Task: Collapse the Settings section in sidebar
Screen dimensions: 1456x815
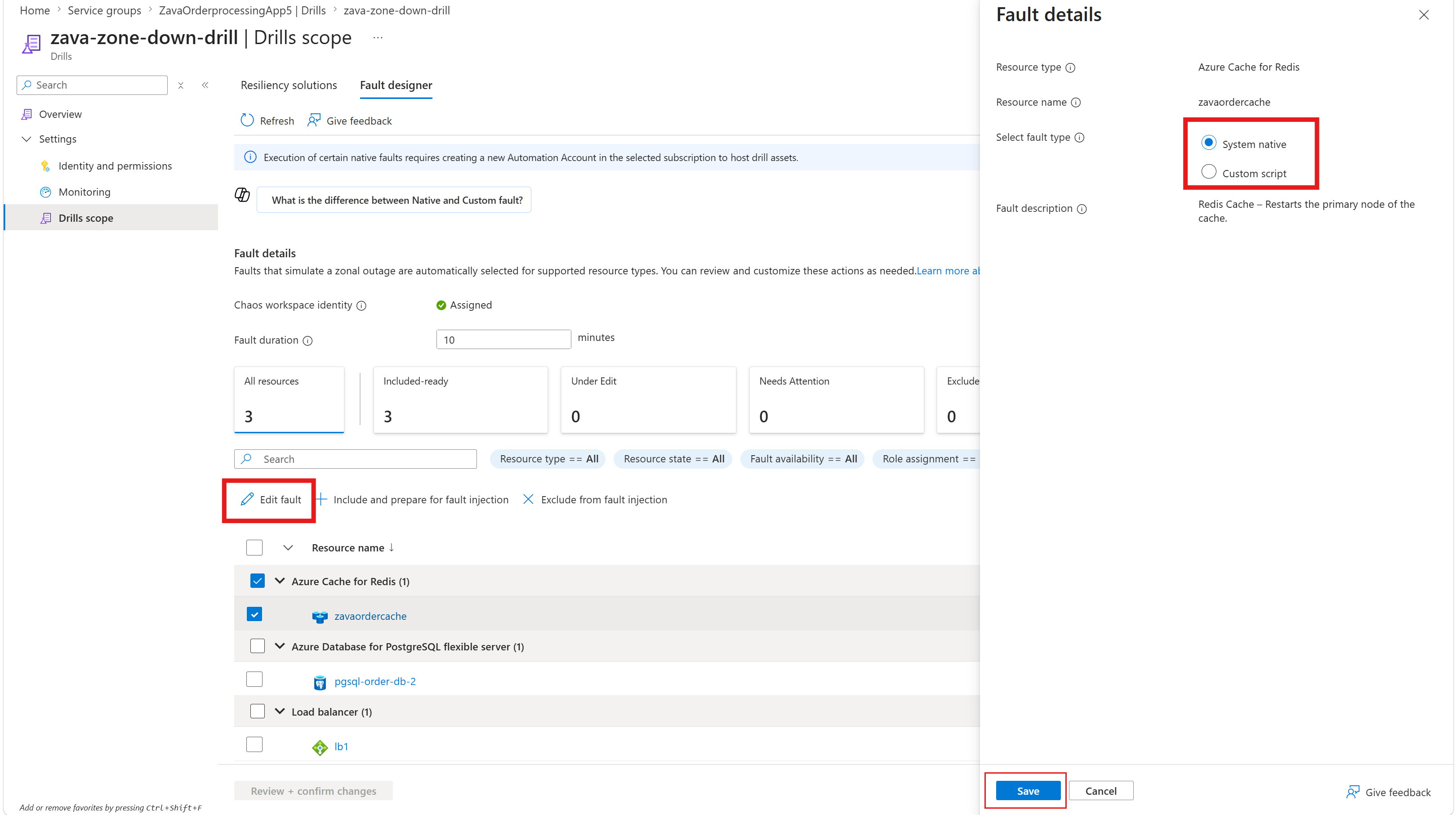Action: 26,139
